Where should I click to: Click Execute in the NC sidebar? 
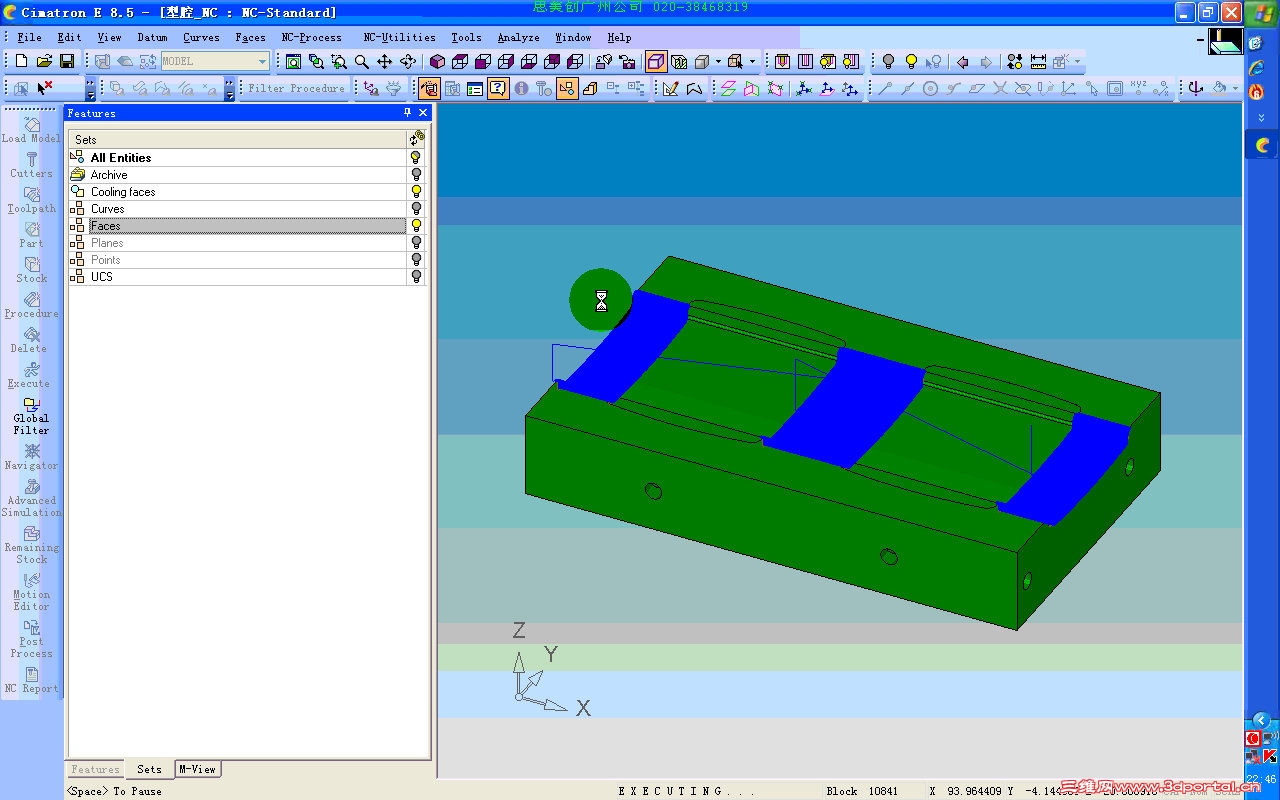pyautogui.click(x=31, y=376)
